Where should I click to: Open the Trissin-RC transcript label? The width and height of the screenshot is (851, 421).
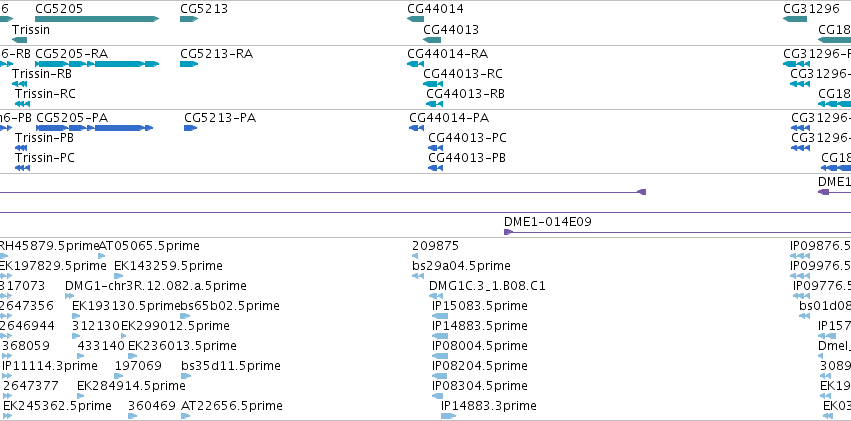point(45,94)
